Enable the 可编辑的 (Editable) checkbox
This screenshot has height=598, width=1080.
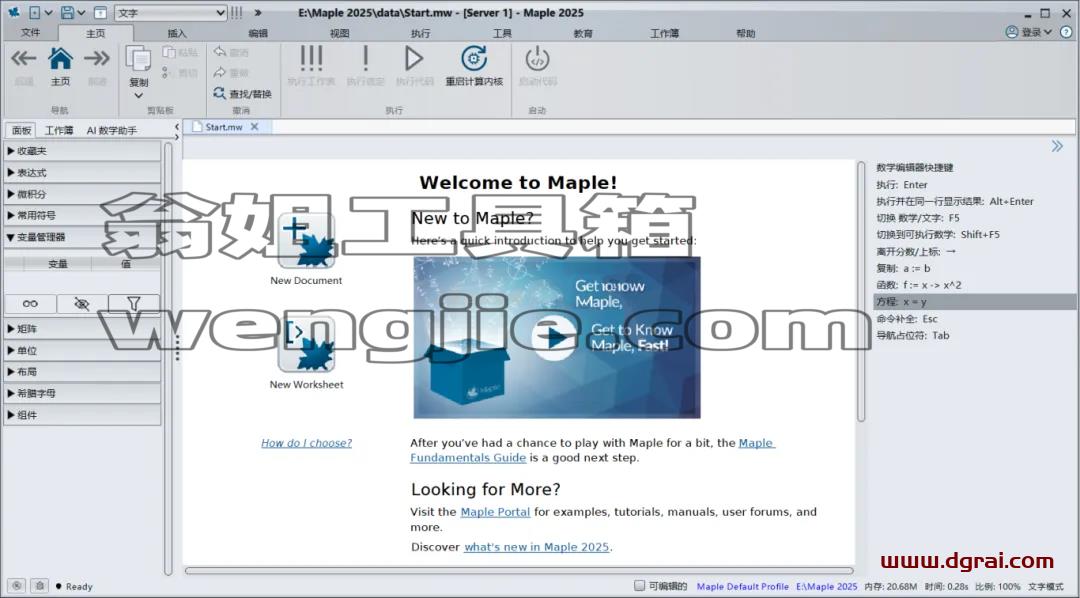[x=639, y=586]
